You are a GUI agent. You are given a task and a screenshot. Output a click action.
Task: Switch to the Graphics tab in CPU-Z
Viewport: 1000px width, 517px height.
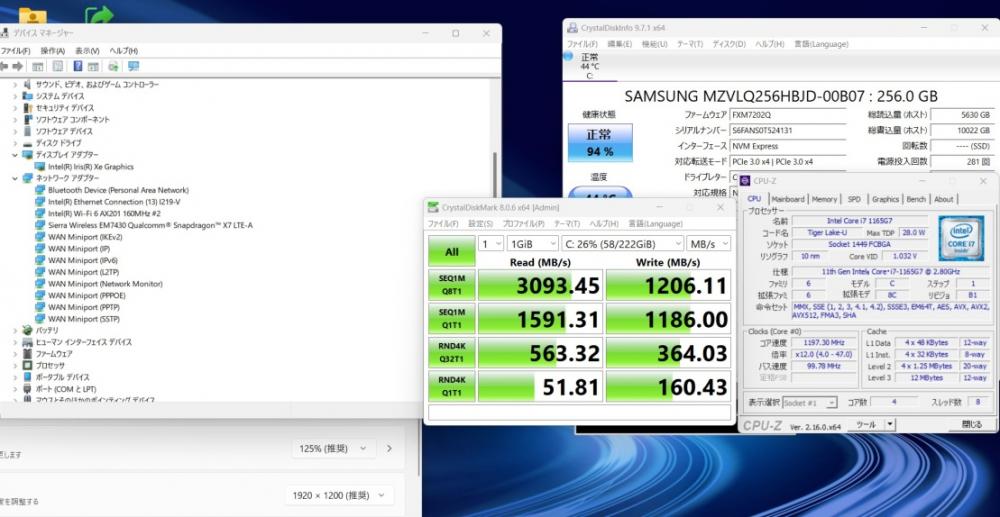click(x=885, y=200)
